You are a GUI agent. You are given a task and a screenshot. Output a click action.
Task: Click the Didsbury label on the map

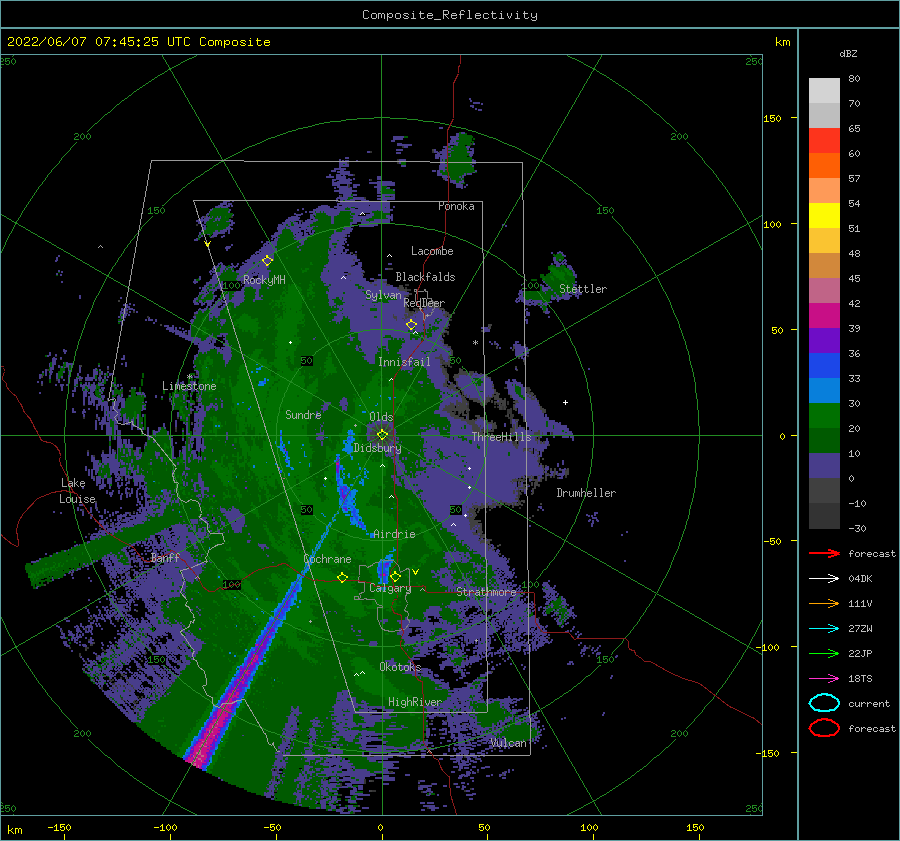click(x=377, y=448)
